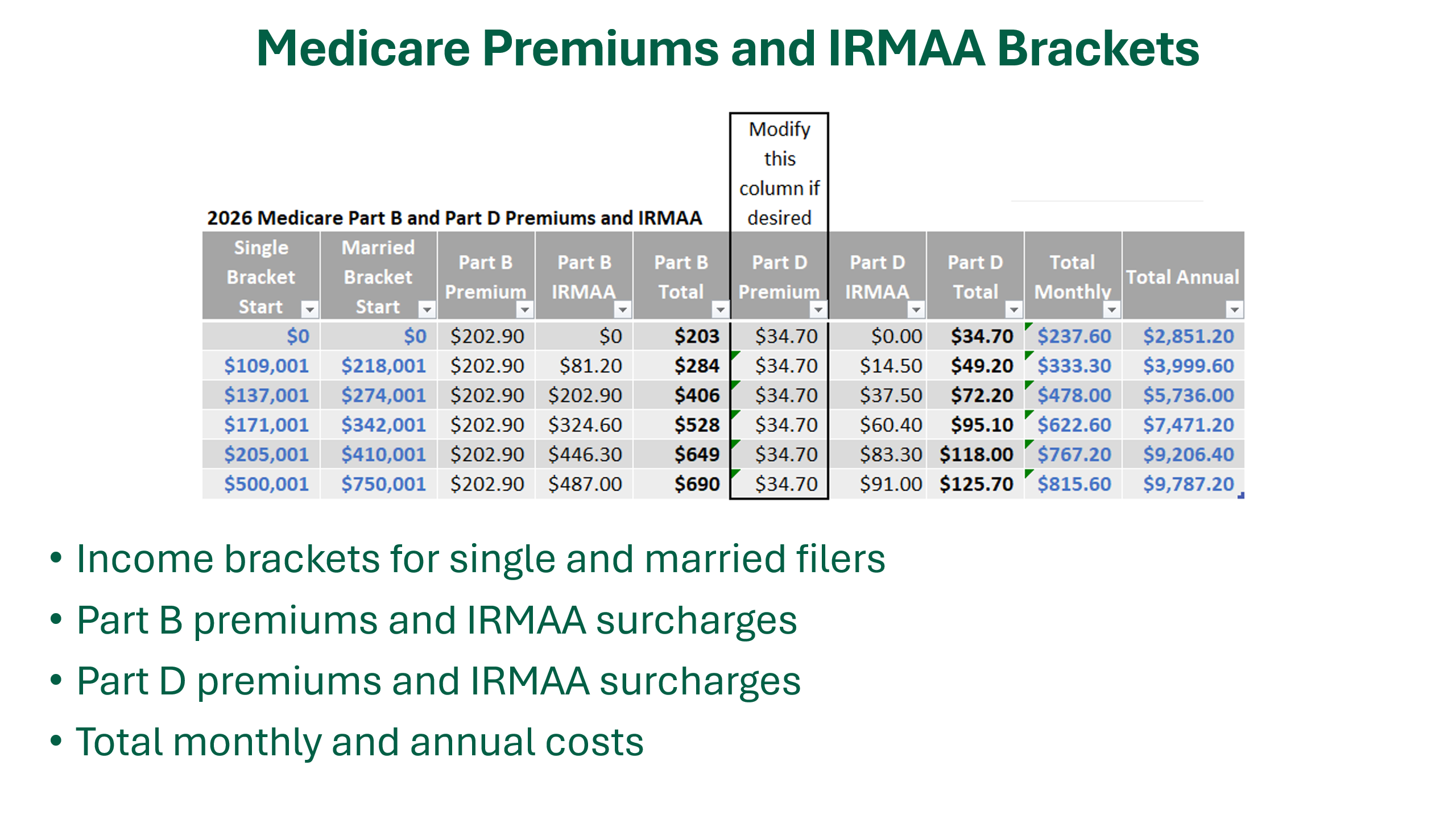This screenshot has width=1456, height=819.
Task: Open the Married Bracket Start filter dropdown
Action: click(x=427, y=309)
